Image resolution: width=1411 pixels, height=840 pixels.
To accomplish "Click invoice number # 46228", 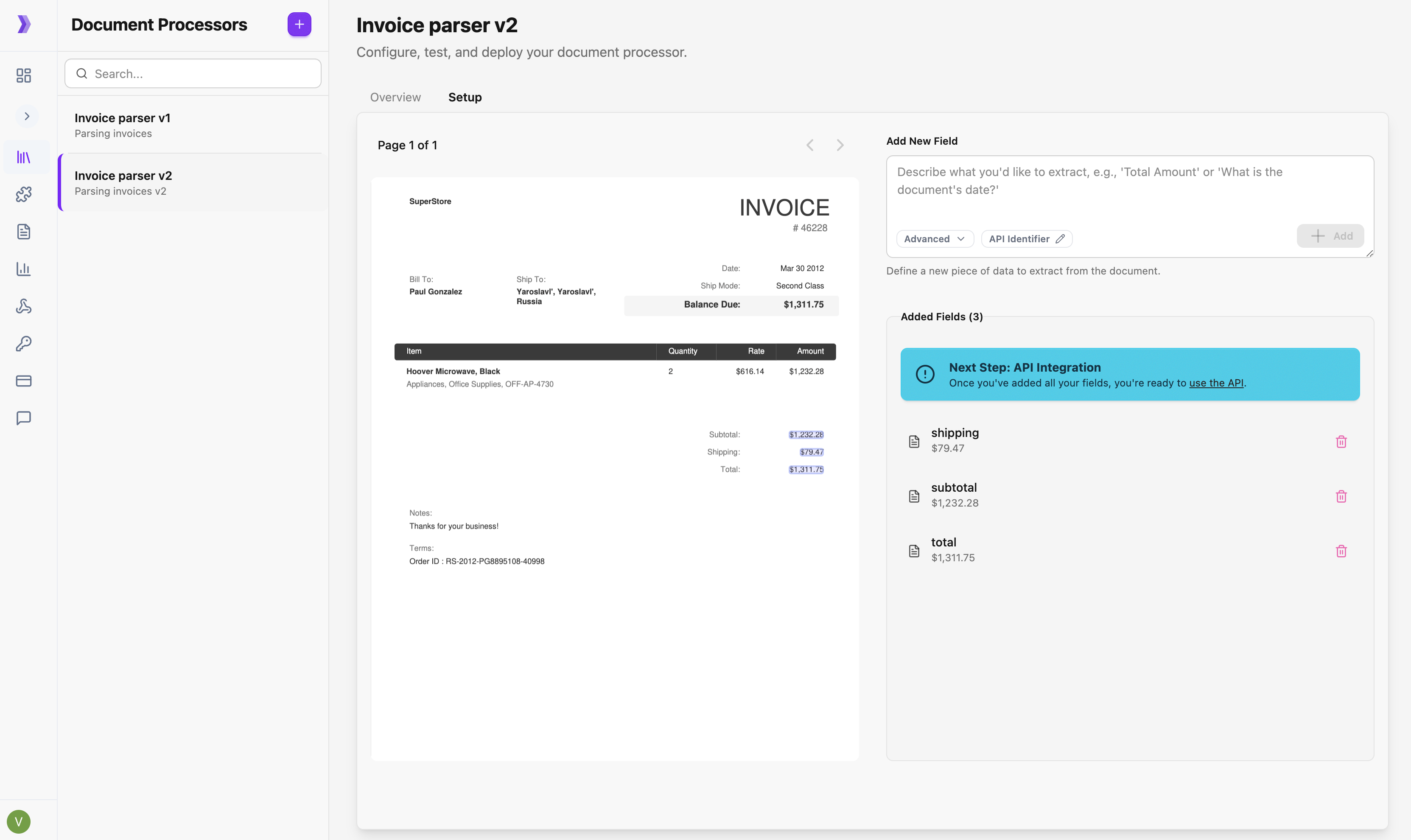I will pos(810,228).
